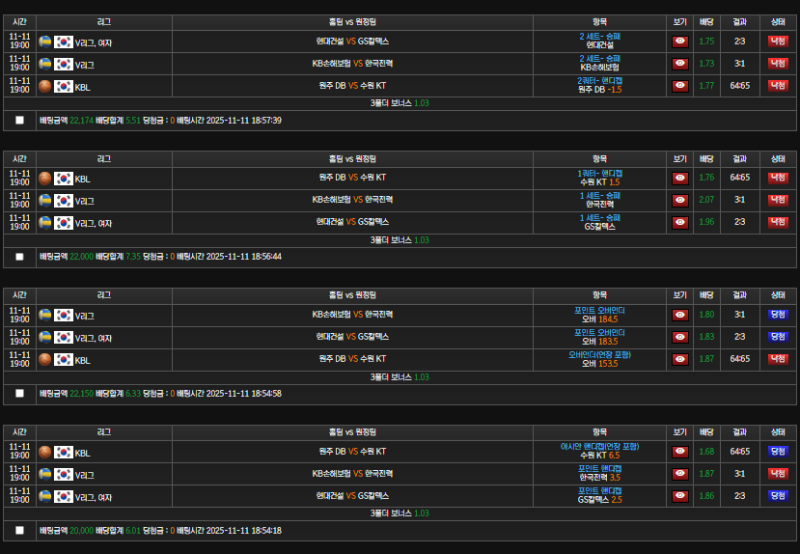The height and width of the screenshot is (554, 800).
Task: Tick the checkbox for the 20,000 bet slip
Action: pyautogui.click(x=20, y=530)
